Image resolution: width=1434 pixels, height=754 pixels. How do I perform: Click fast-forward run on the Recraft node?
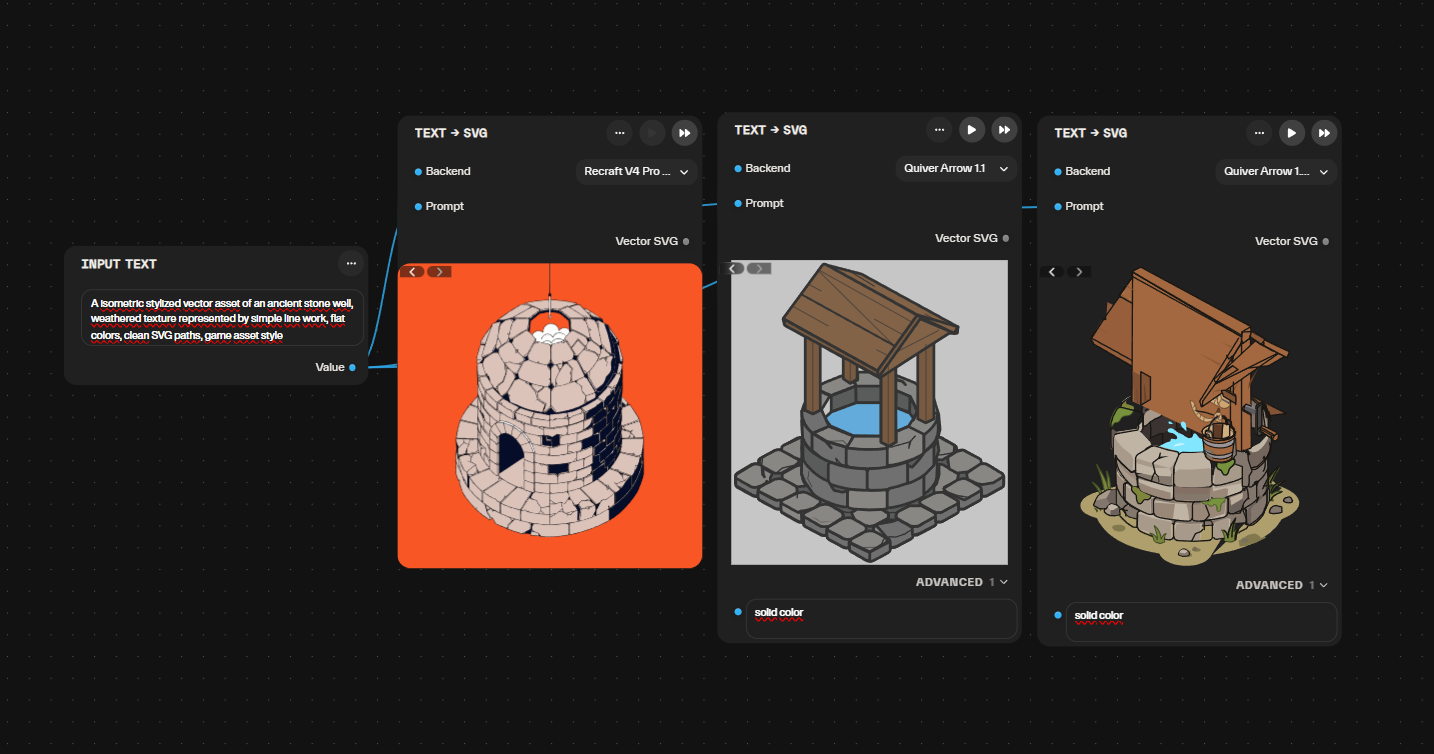(x=684, y=133)
